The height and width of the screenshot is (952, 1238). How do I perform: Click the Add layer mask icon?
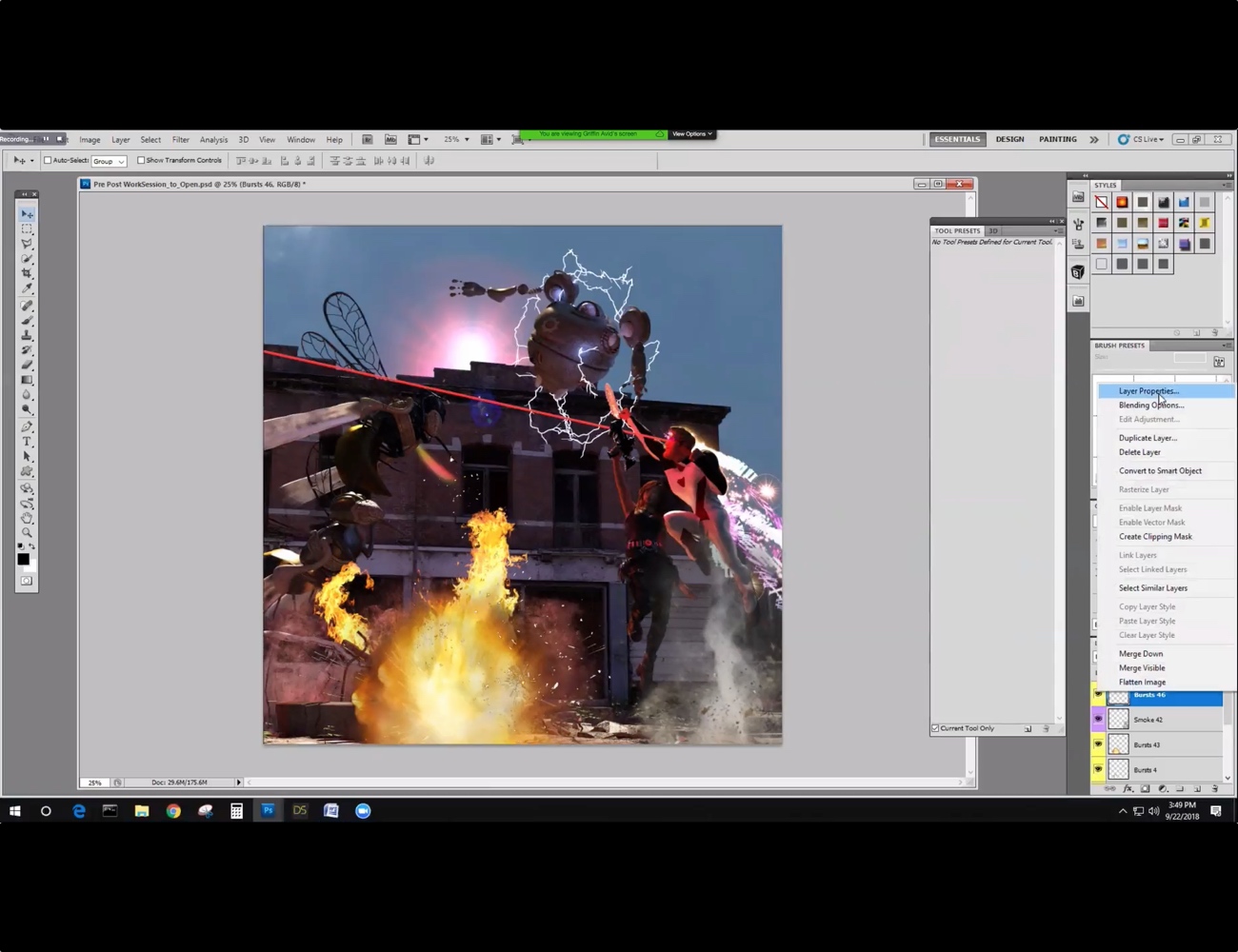click(1145, 788)
